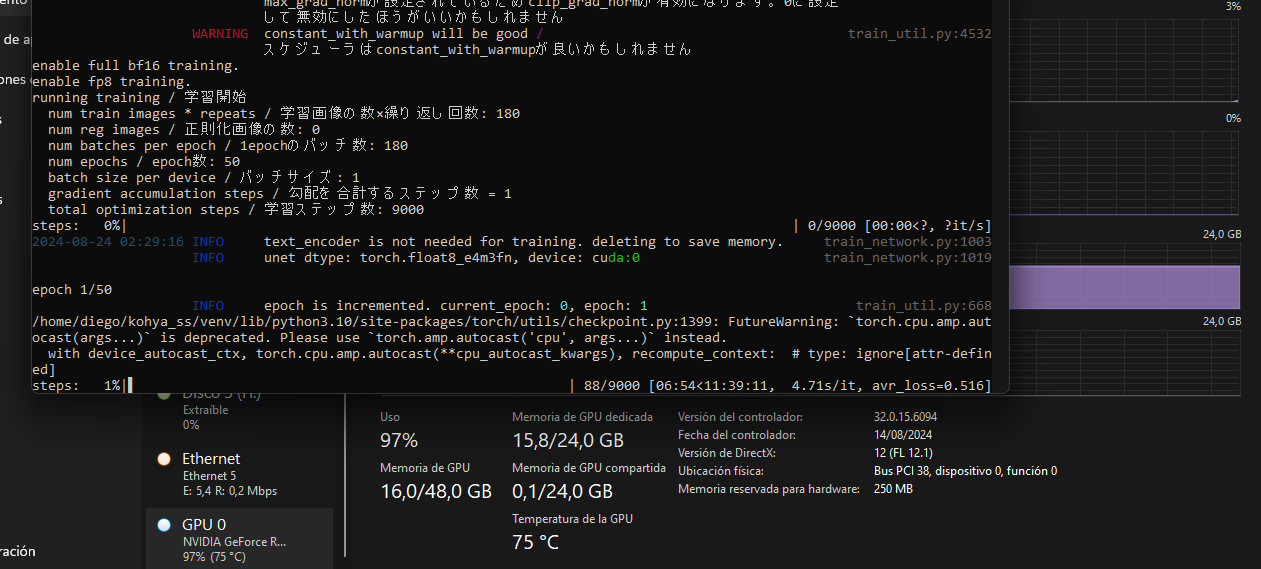Click the purple GPU memory usage graph

(1125, 286)
